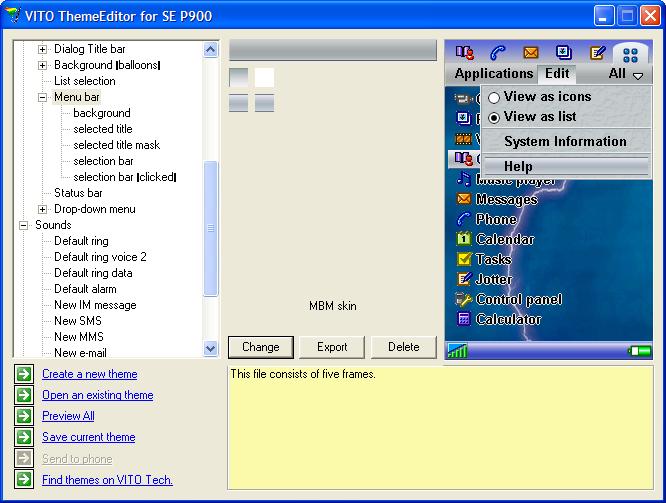This screenshot has width=666, height=503.
Task: Choose System Information menu entry
Action: click(565, 141)
